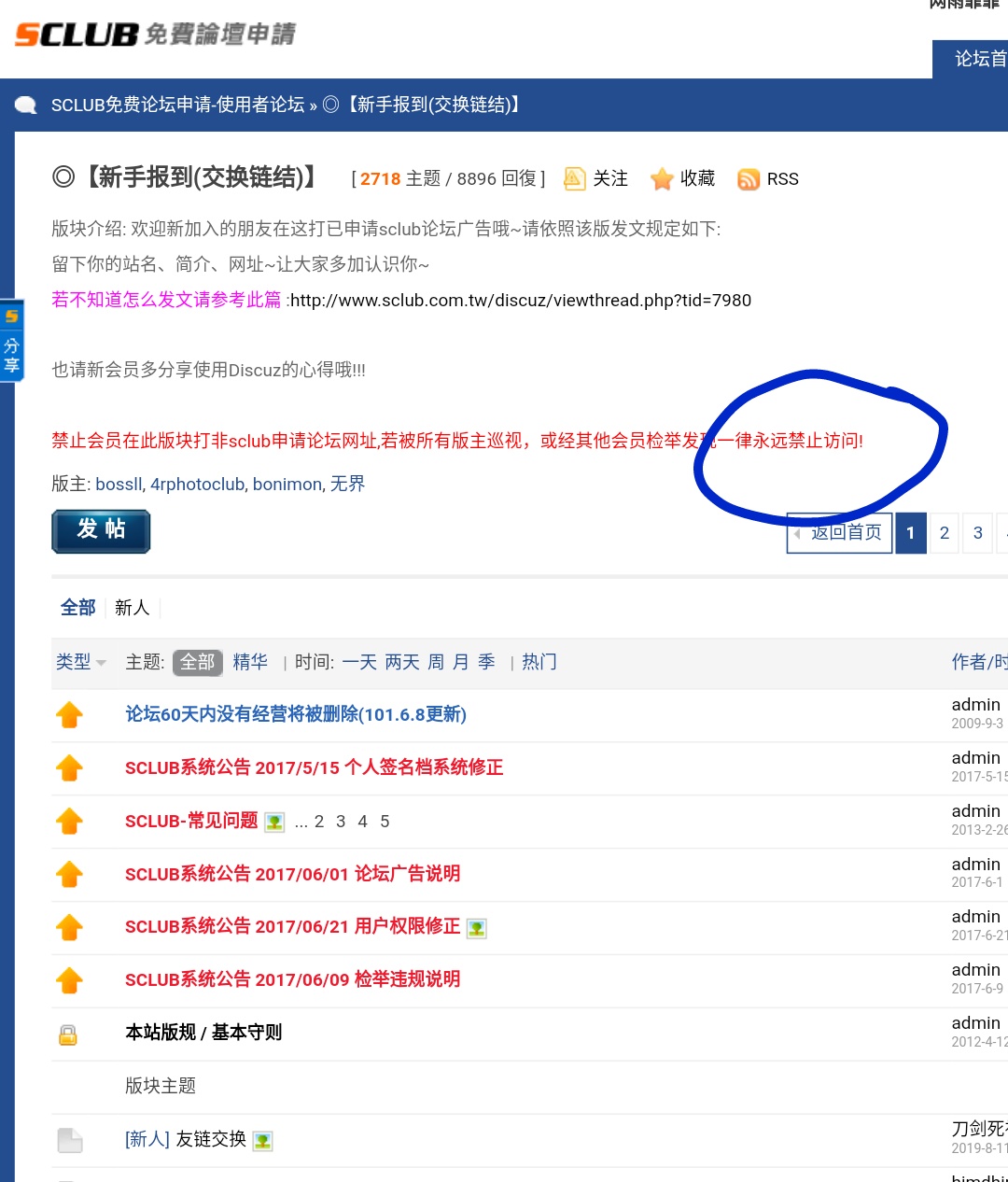Image resolution: width=1008 pixels, height=1182 pixels.
Task: Select the 全部 topic filter
Action: [x=198, y=662]
